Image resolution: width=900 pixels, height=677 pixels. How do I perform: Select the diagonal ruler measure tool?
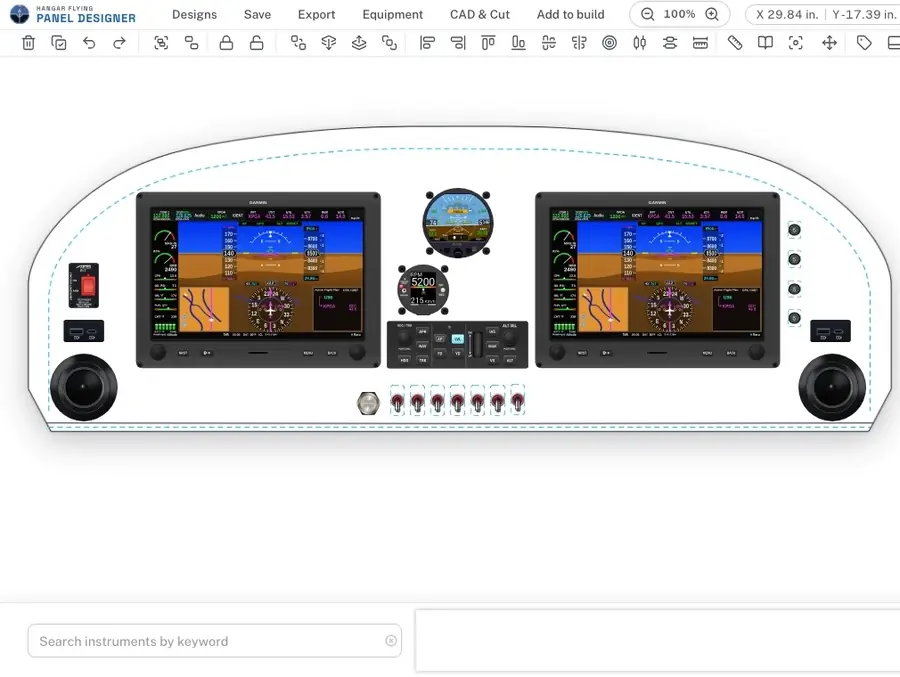735,43
